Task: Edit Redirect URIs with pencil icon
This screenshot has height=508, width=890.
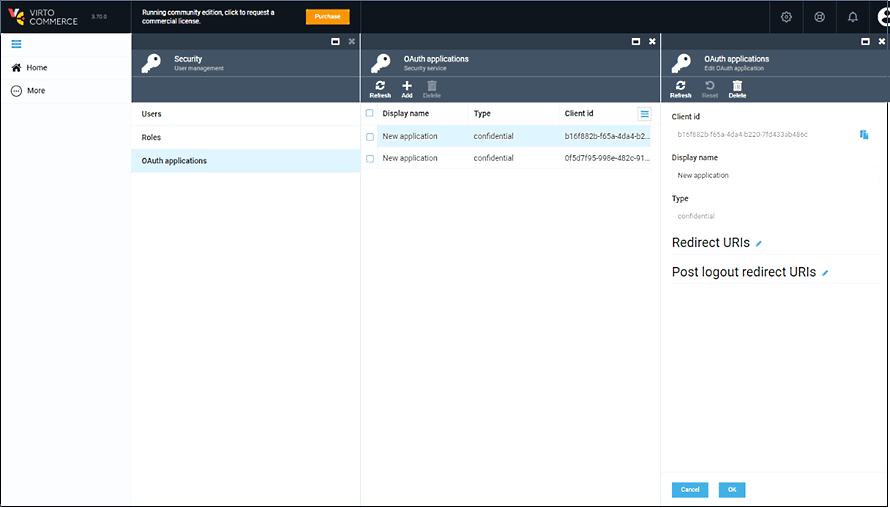Action: (759, 244)
